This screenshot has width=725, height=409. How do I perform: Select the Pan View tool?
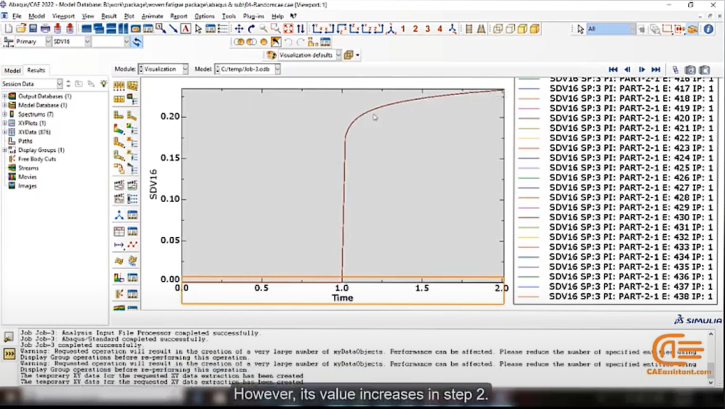[239, 29]
